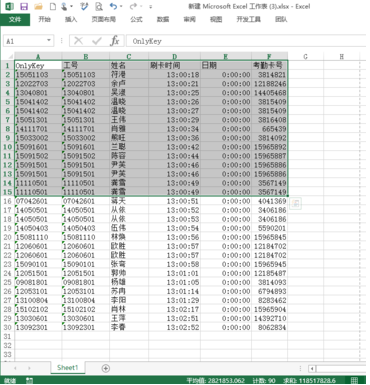Image resolution: width=370 pixels, height=385 pixels.
Task: Click the 平均值 average value in status bar
Action: 215,380
